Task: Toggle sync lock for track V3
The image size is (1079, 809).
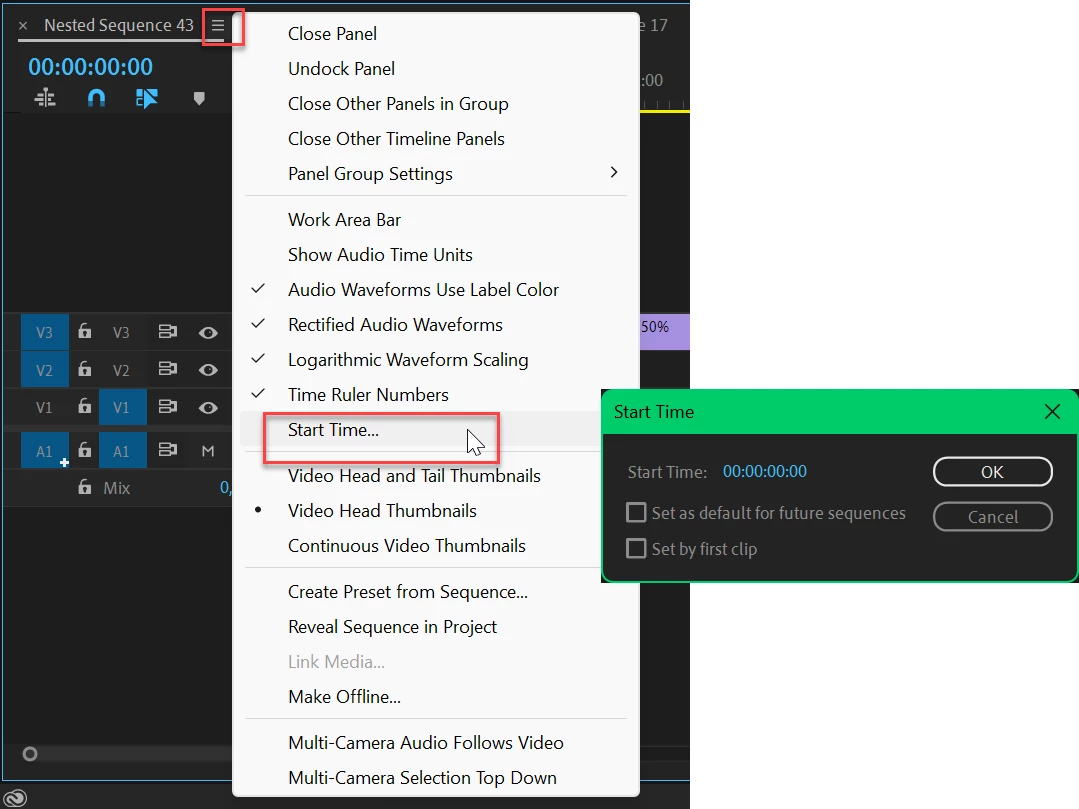Action: (167, 332)
